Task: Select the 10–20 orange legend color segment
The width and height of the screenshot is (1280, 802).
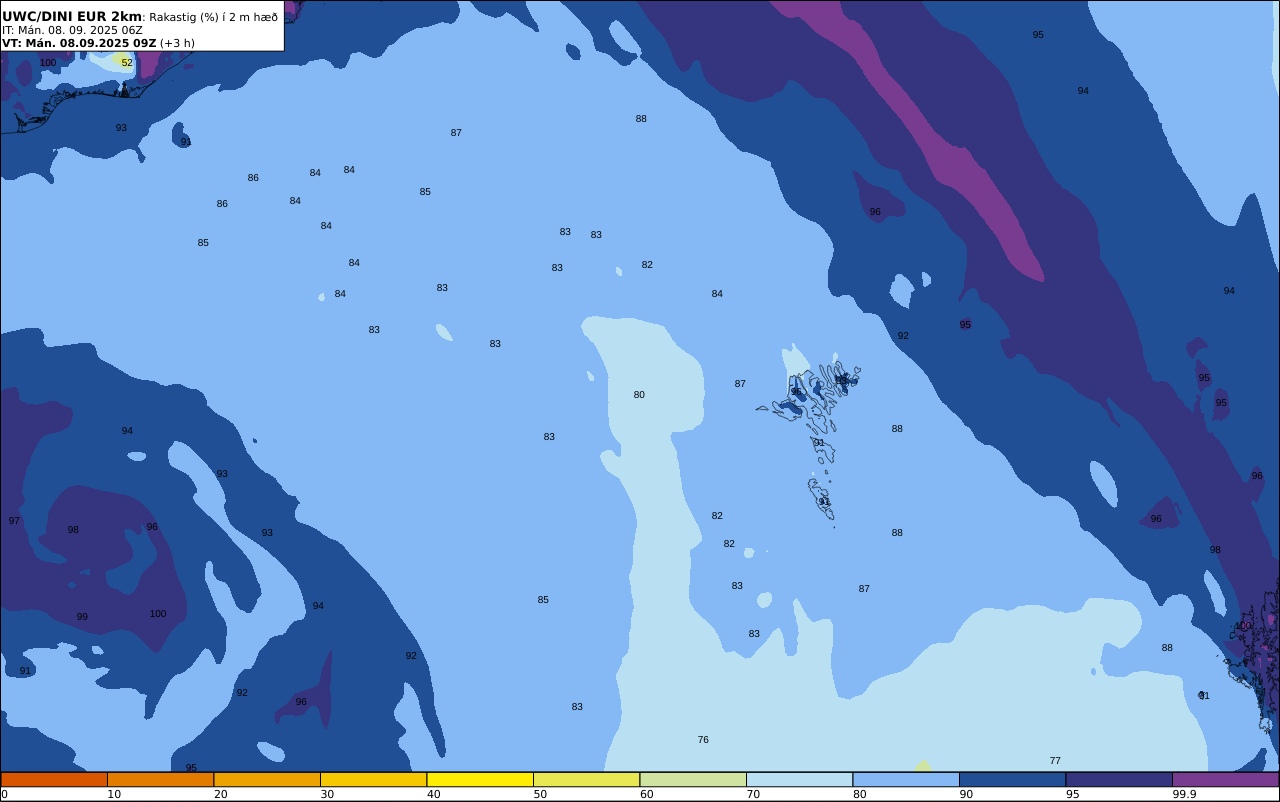Action: tap(160, 779)
